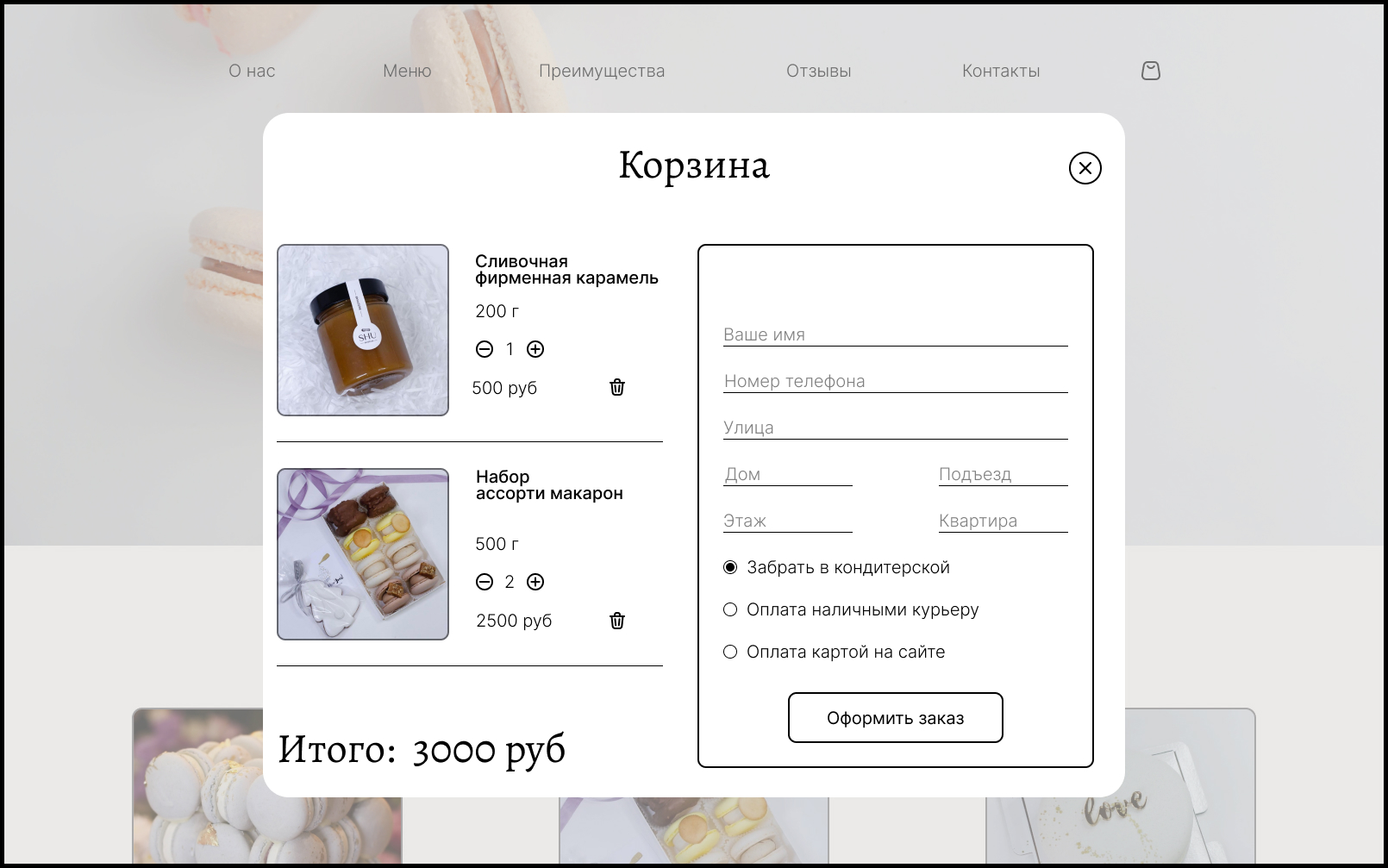This screenshot has height=868, width=1388.
Task: Click the 500 г weight label
Action: pyautogui.click(x=497, y=544)
